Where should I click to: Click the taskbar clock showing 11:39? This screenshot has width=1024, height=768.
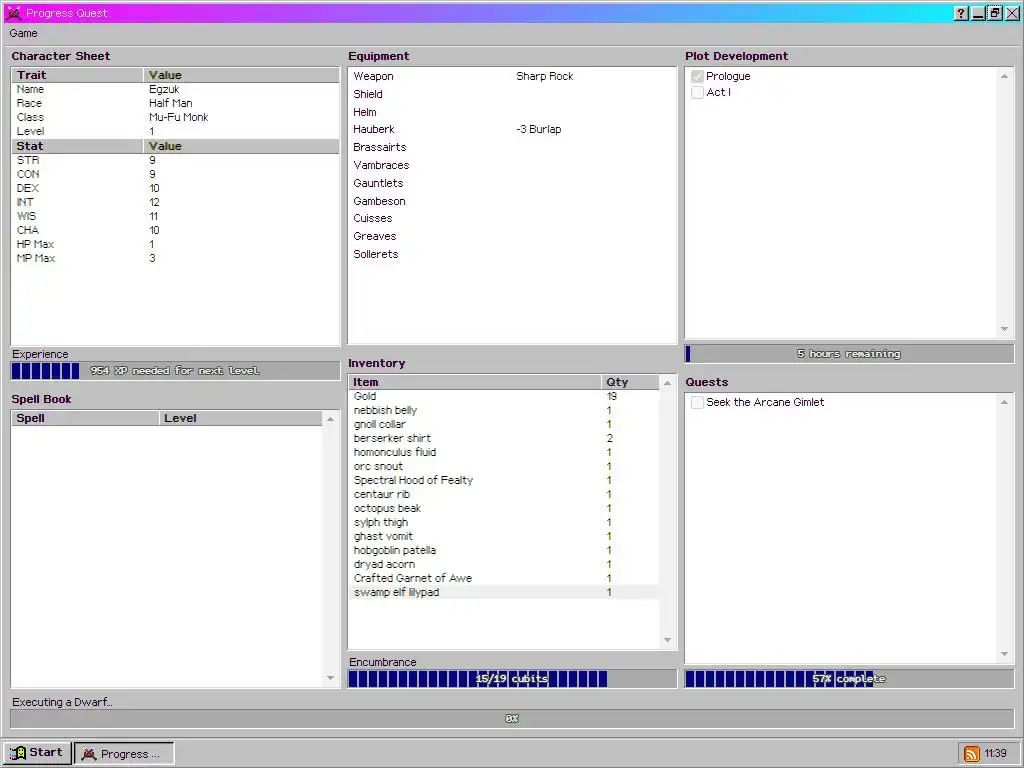coord(995,754)
